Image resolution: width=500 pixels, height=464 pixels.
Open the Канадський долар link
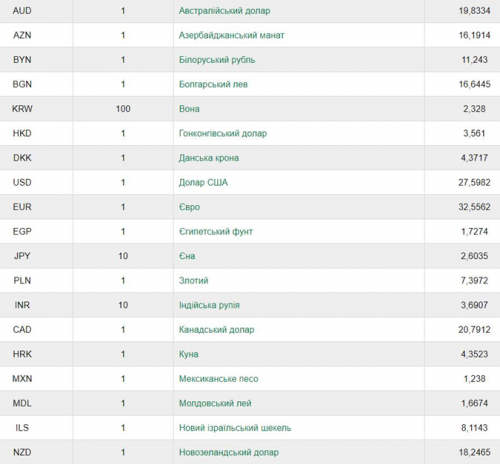[217, 330]
